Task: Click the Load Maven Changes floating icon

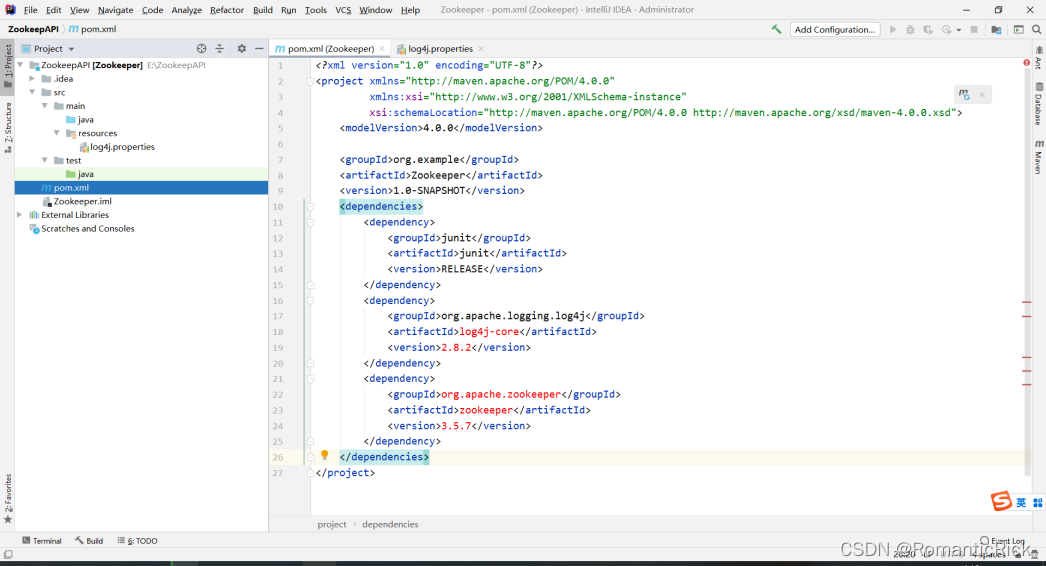Action: click(965, 95)
